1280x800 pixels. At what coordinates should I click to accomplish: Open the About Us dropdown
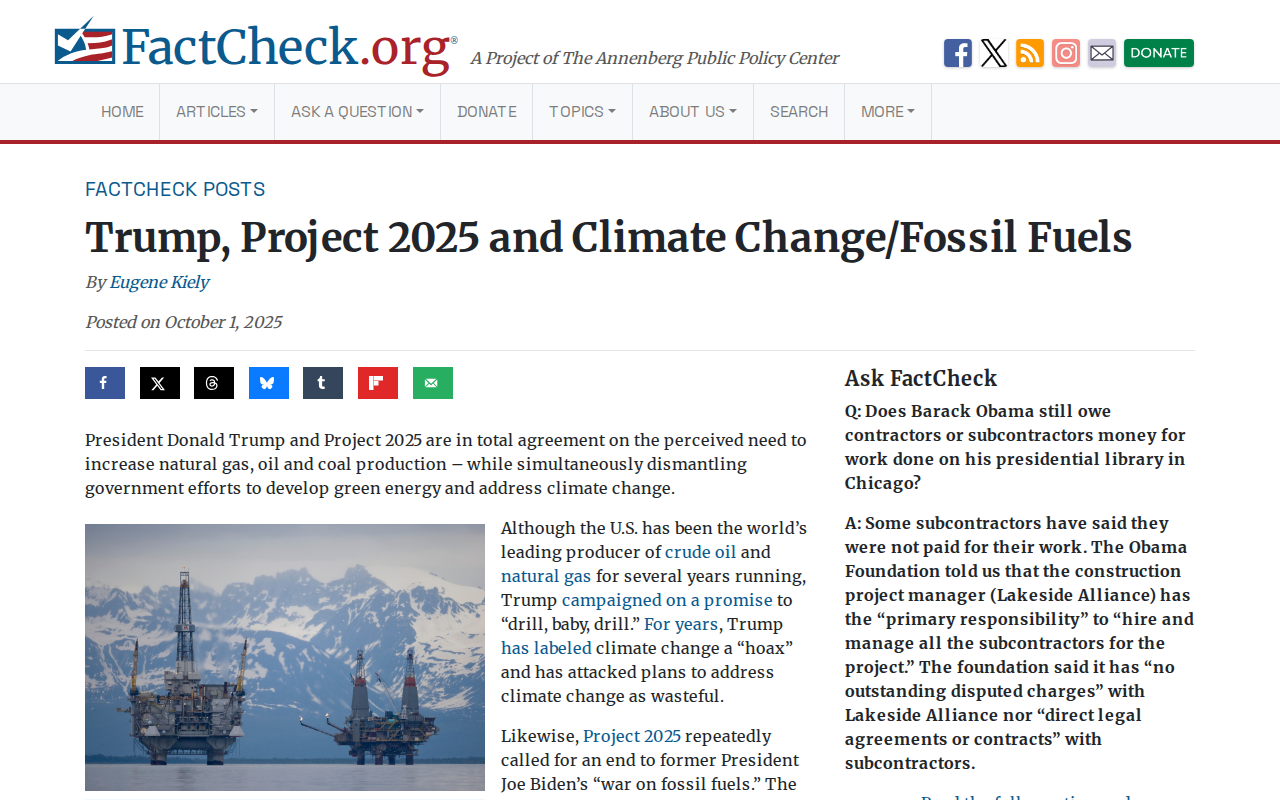coord(693,112)
